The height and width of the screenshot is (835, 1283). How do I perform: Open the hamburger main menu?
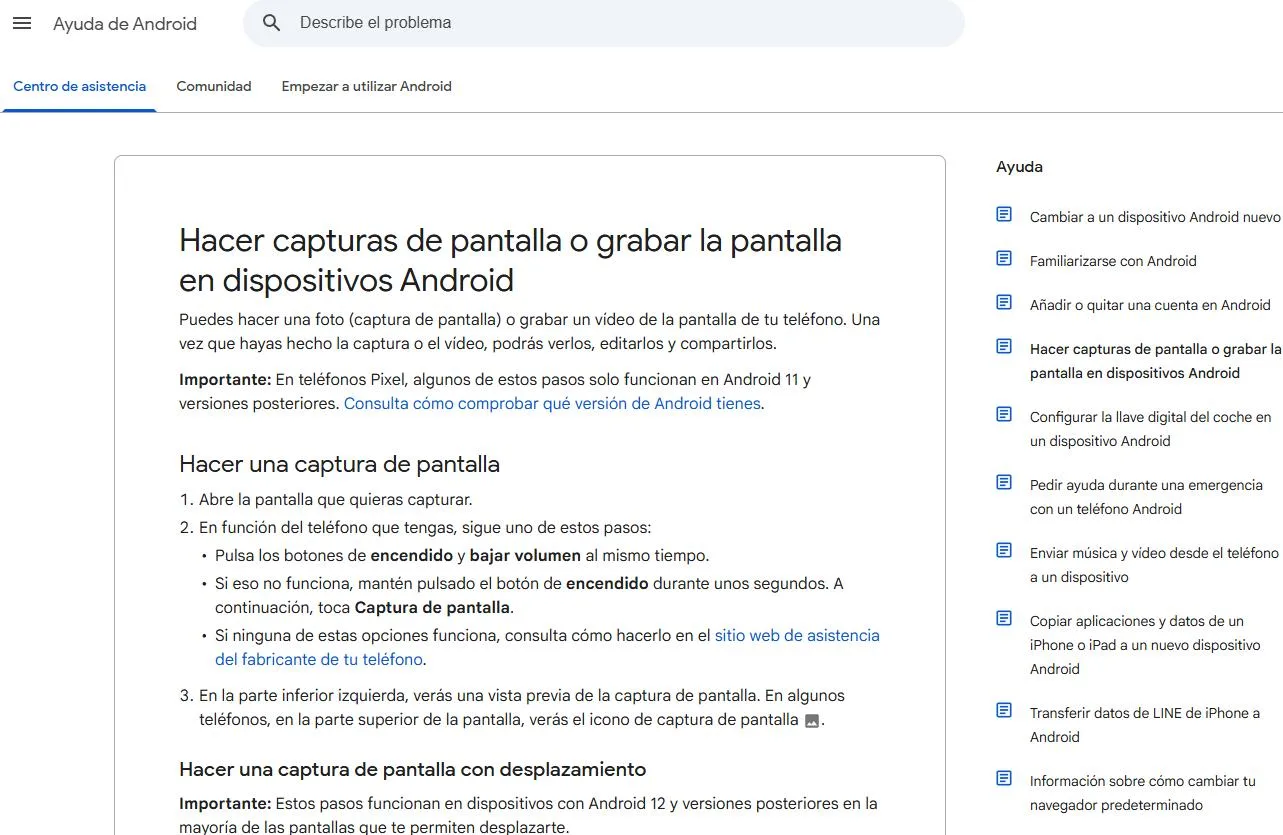pyautogui.click(x=22, y=23)
